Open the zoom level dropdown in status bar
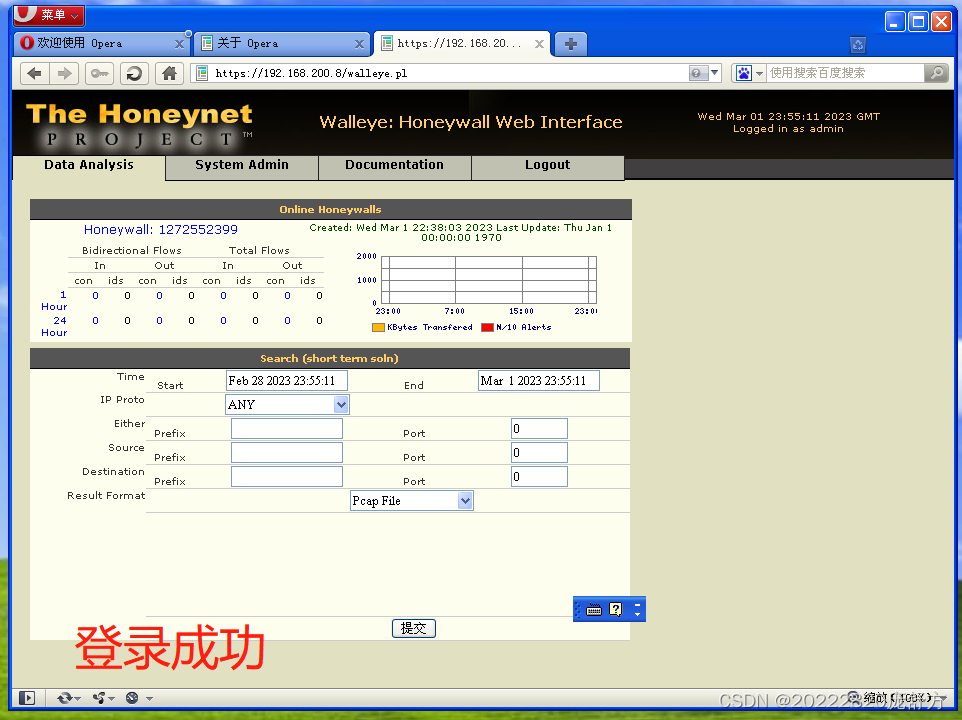This screenshot has height=720, width=962. point(898,698)
